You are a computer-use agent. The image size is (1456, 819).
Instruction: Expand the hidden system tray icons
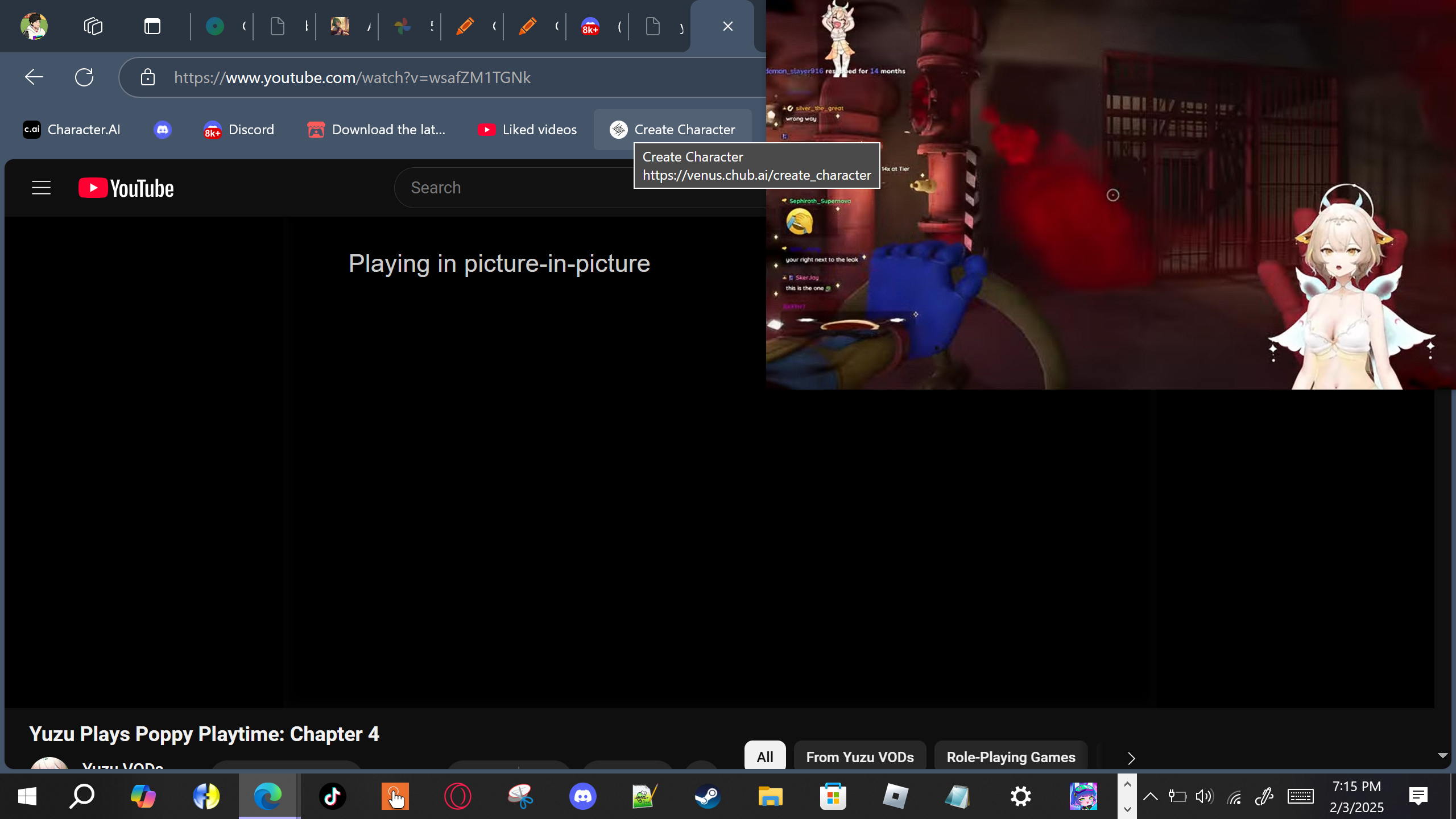point(1150,796)
